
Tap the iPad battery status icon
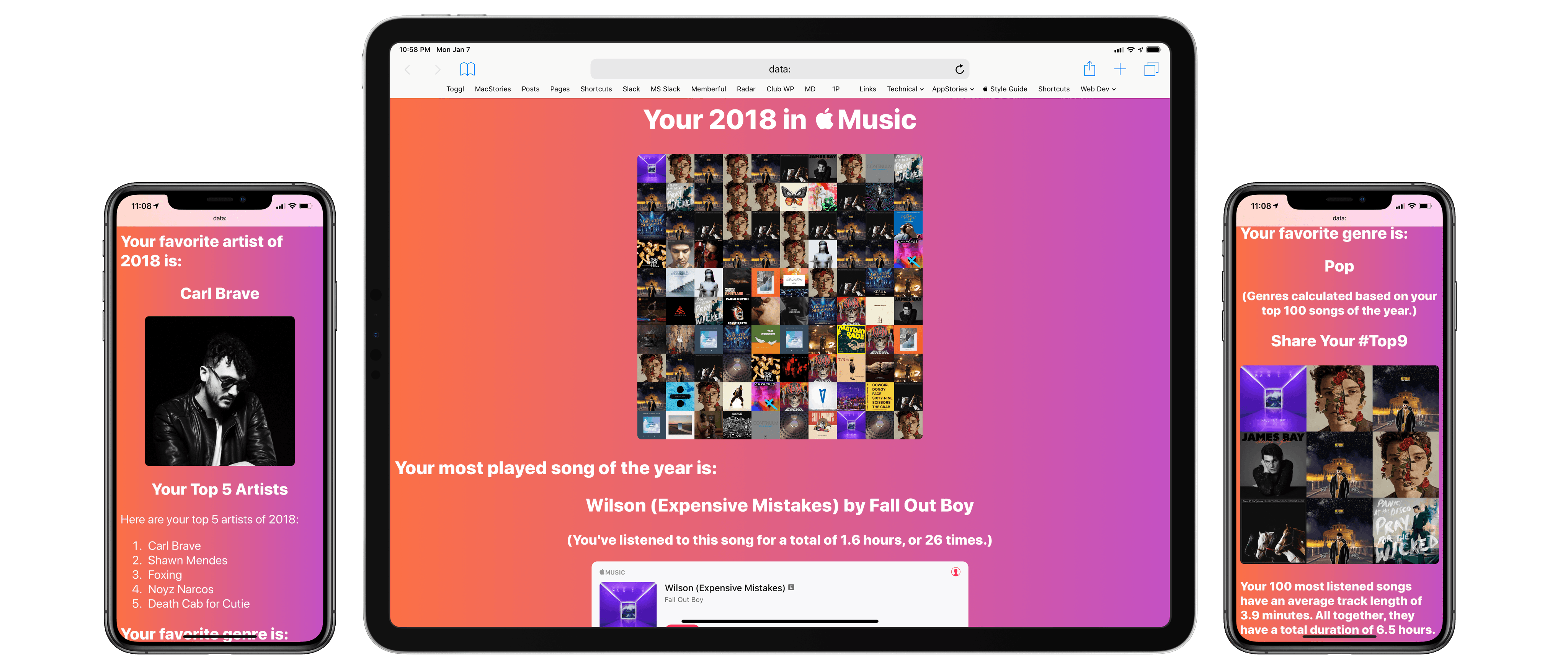(x=1153, y=49)
